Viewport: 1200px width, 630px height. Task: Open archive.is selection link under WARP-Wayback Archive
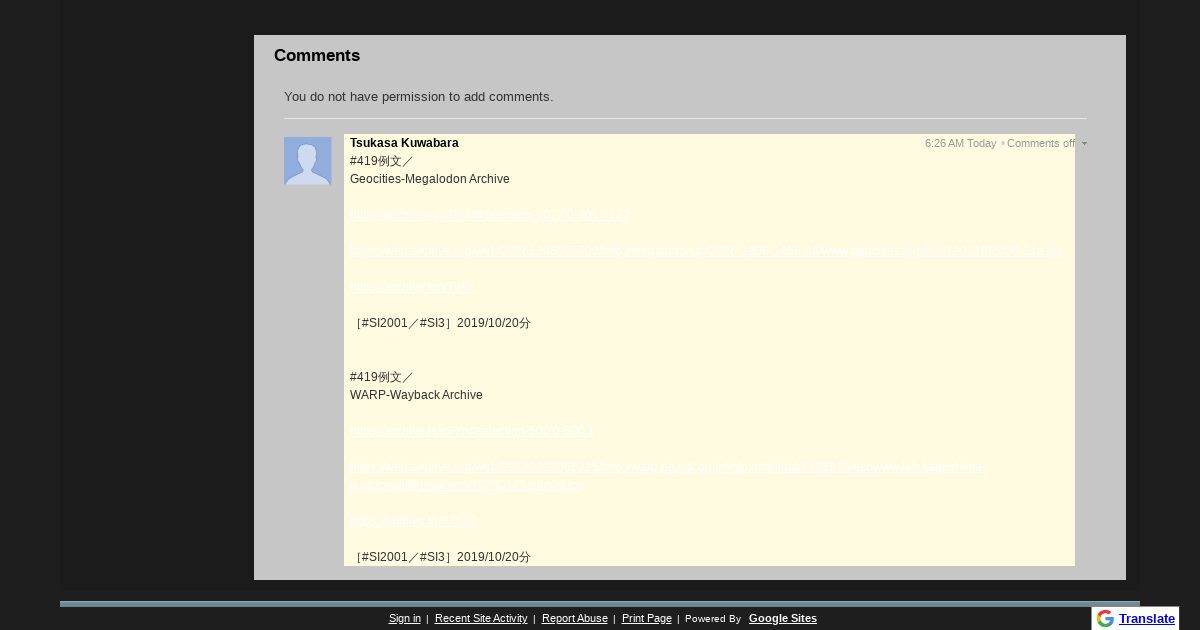click(x=471, y=431)
